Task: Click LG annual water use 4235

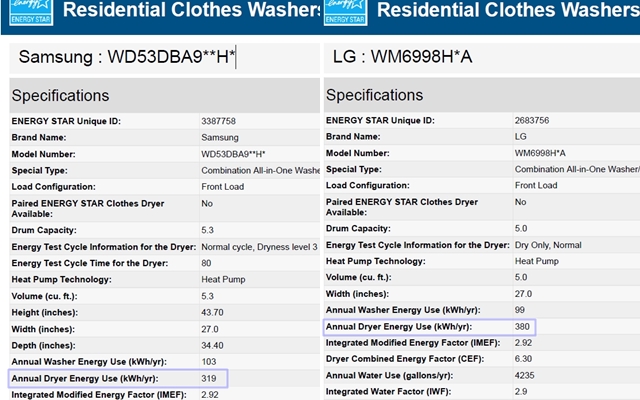Action: [524, 376]
